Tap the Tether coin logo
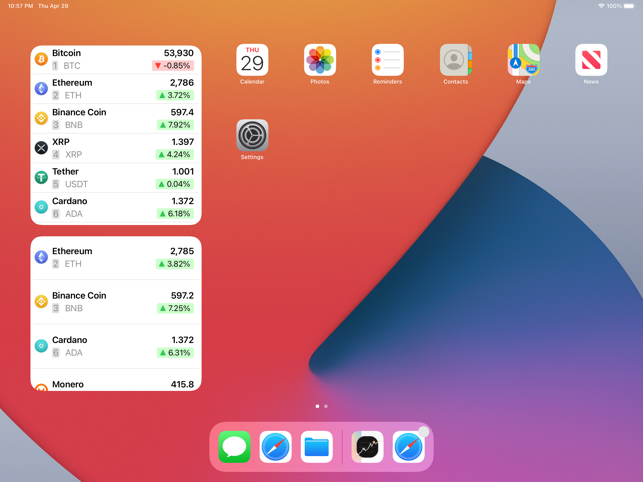Viewport: 643px width, 482px height. click(x=41, y=177)
